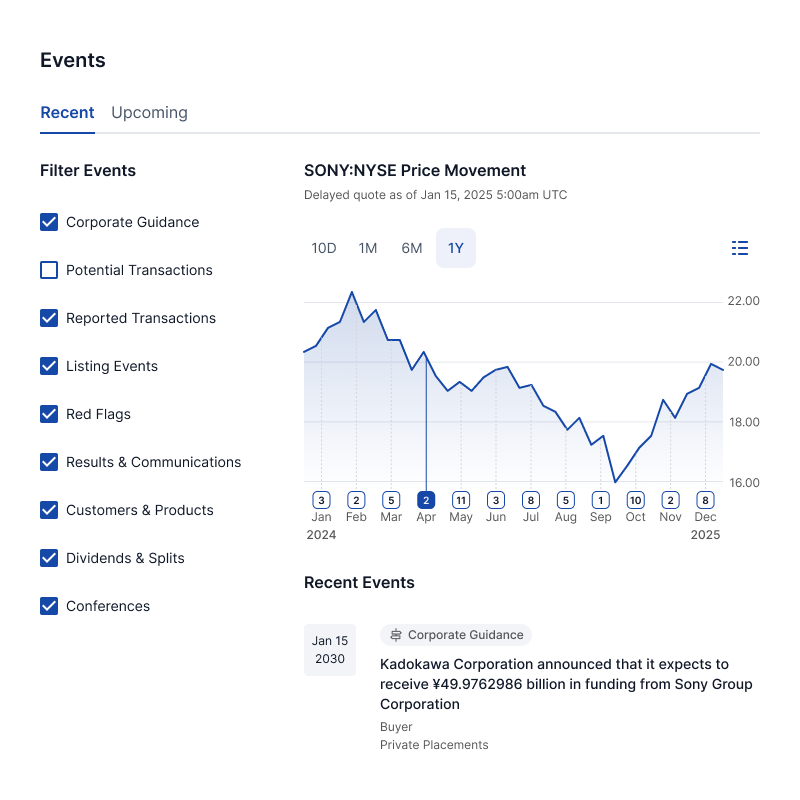Select the active 1Y range button

point(456,248)
